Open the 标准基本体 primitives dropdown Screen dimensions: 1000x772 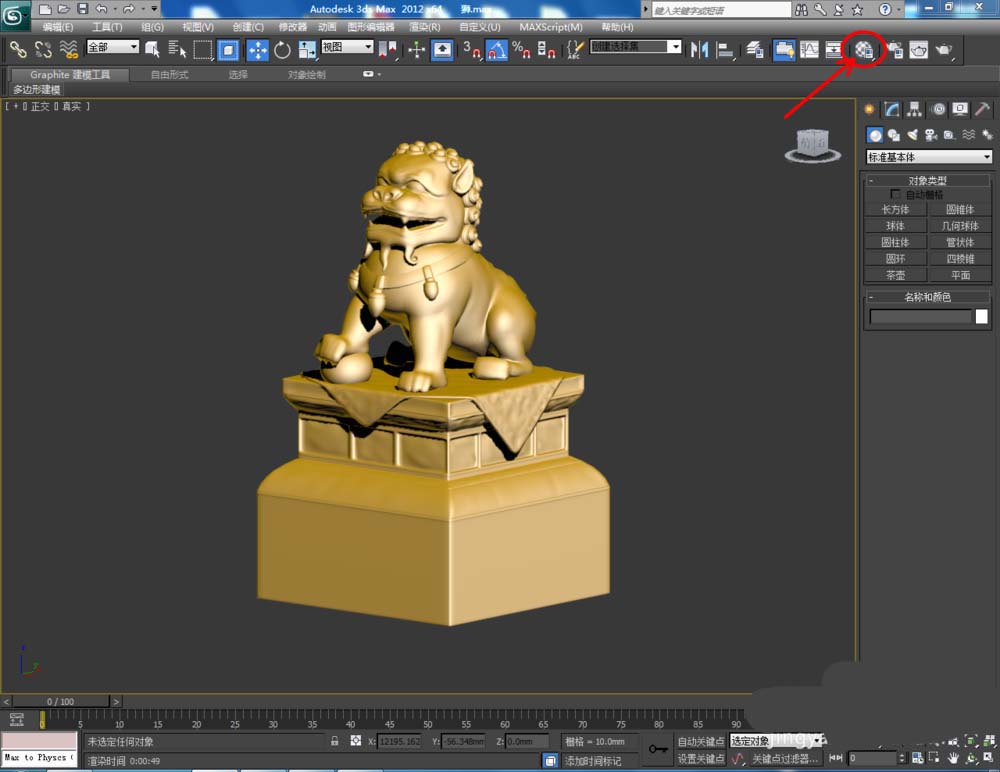pos(929,156)
